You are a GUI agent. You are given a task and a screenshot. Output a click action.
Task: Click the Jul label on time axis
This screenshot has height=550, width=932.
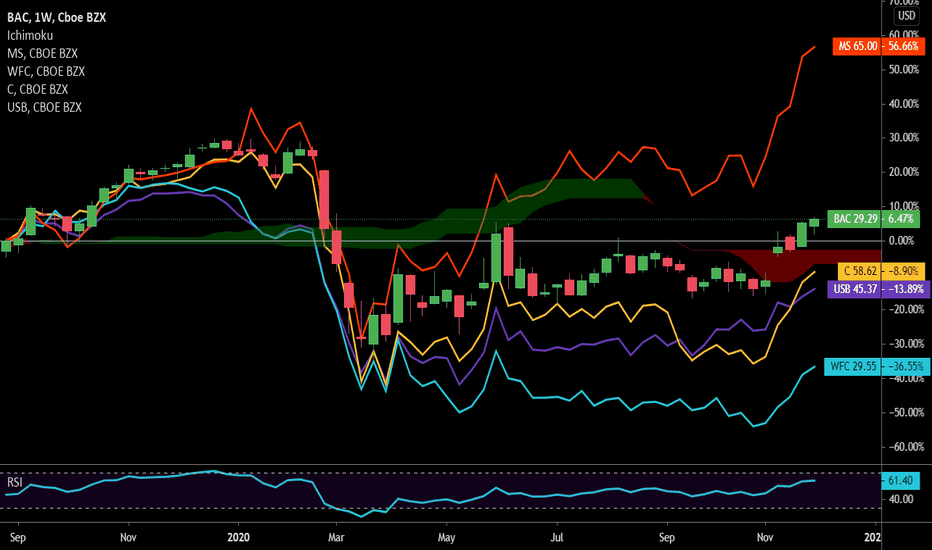point(557,538)
